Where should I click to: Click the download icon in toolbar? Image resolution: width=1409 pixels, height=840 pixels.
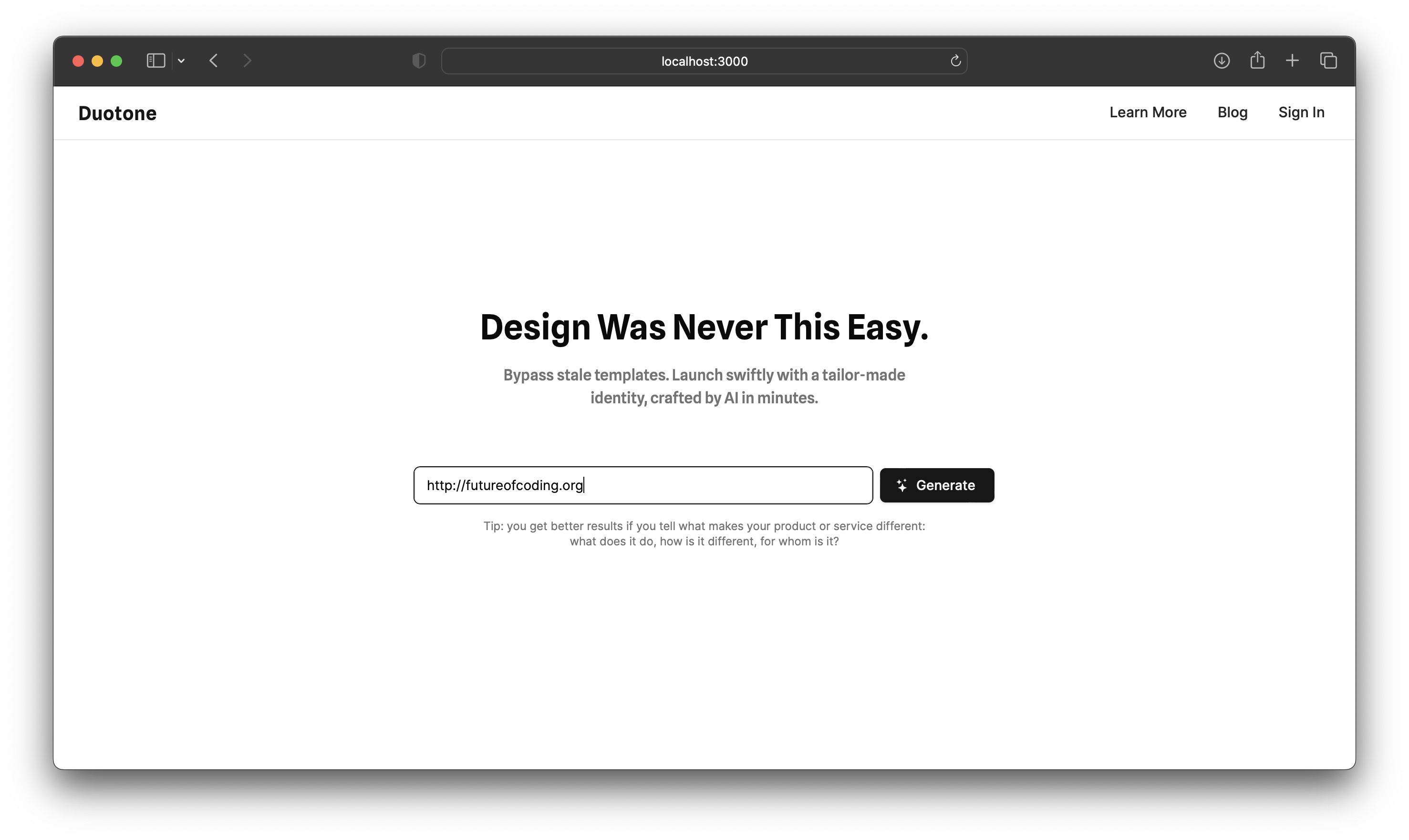pyautogui.click(x=1221, y=60)
